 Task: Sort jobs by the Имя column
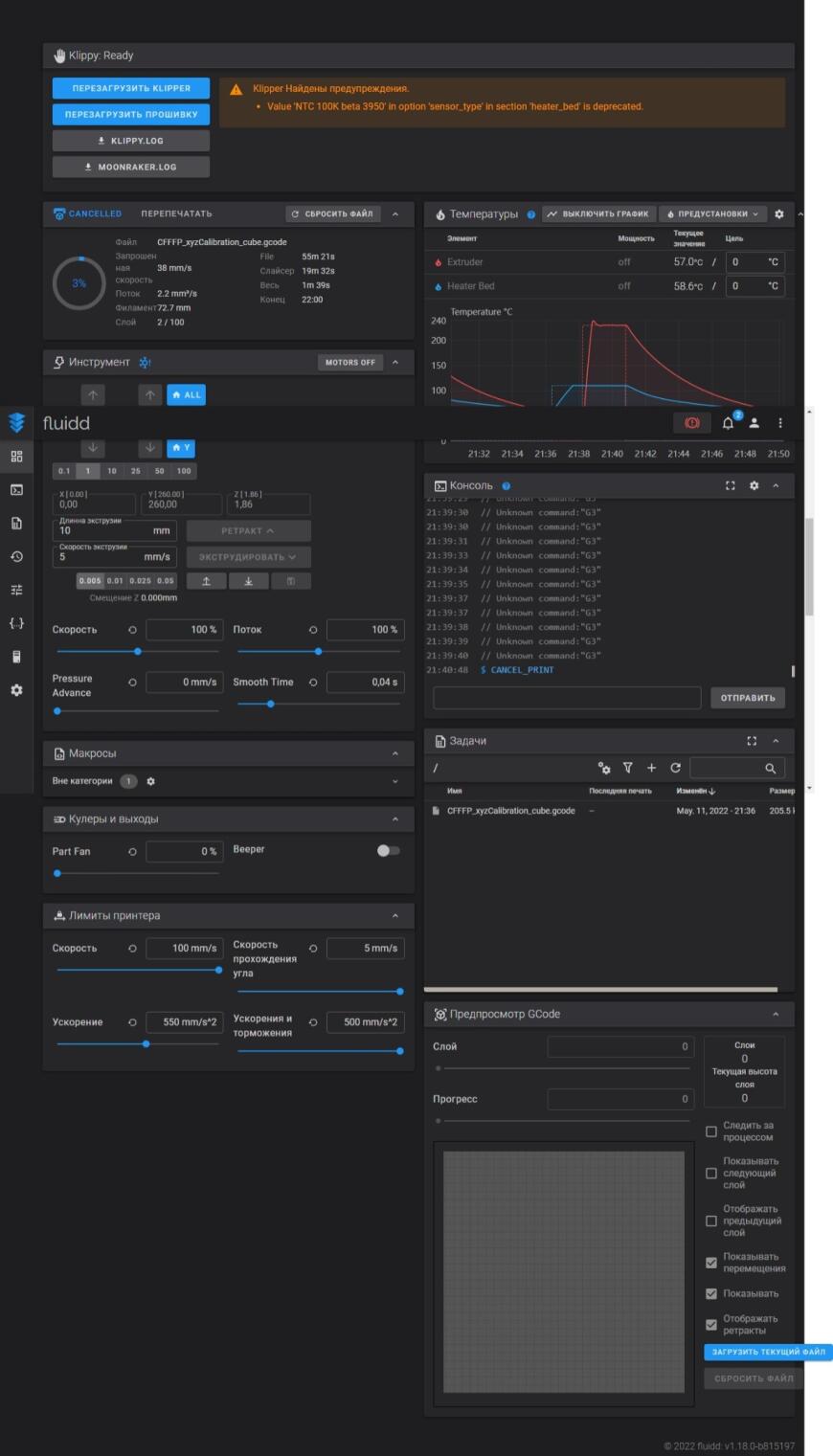tap(455, 791)
